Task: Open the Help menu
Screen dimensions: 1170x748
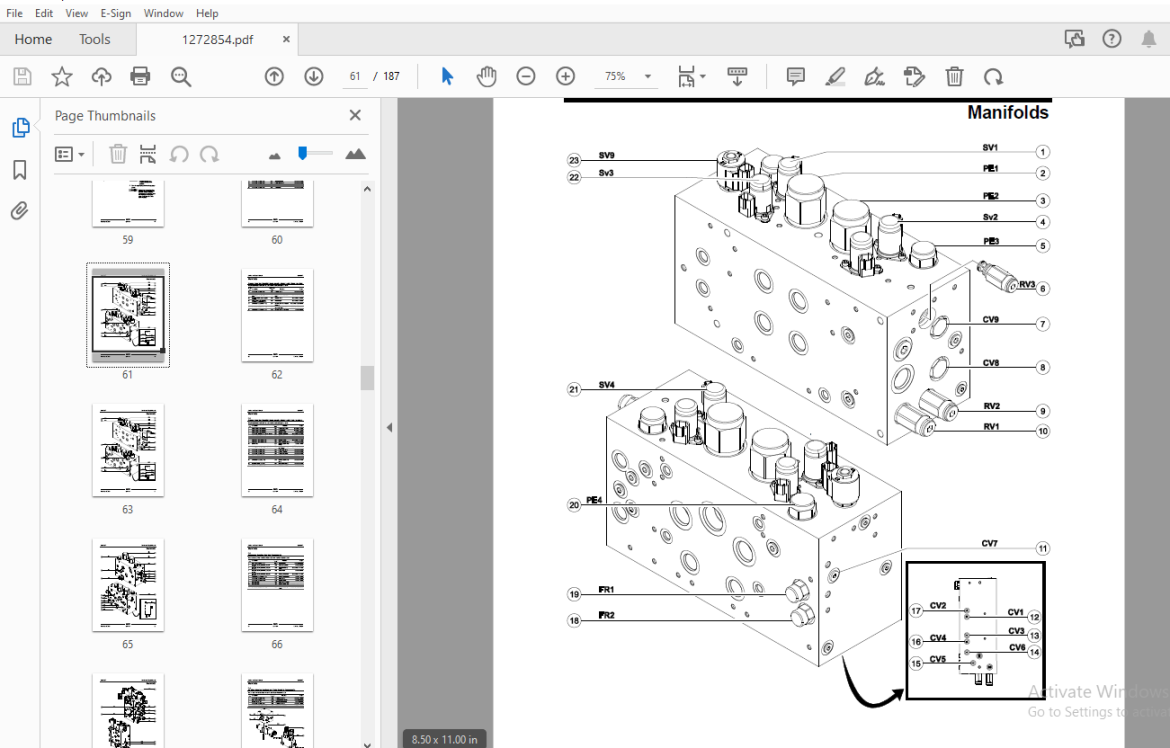Action: click(207, 13)
